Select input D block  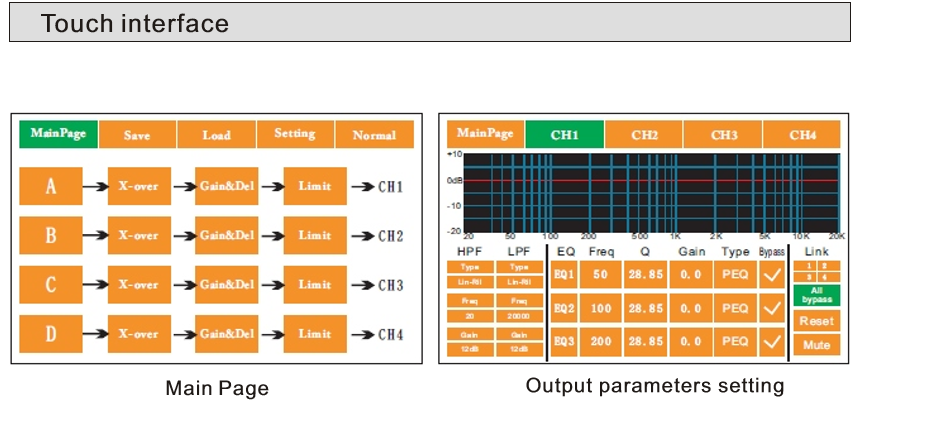[50, 333]
